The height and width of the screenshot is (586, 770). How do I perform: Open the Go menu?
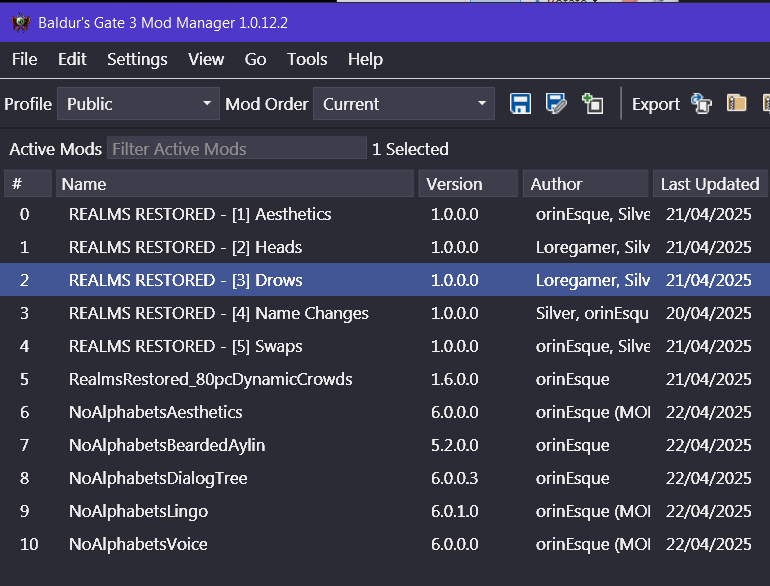point(255,59)
